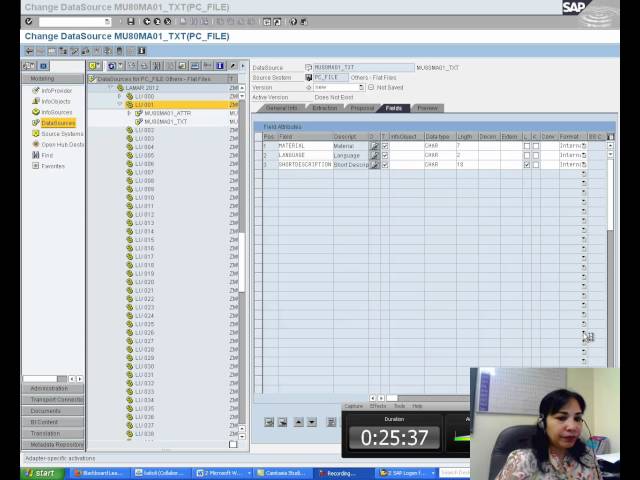Click the Administration button in the navigation panel
This screenshot has width=640, height=480.
click(x=53, y=388)
